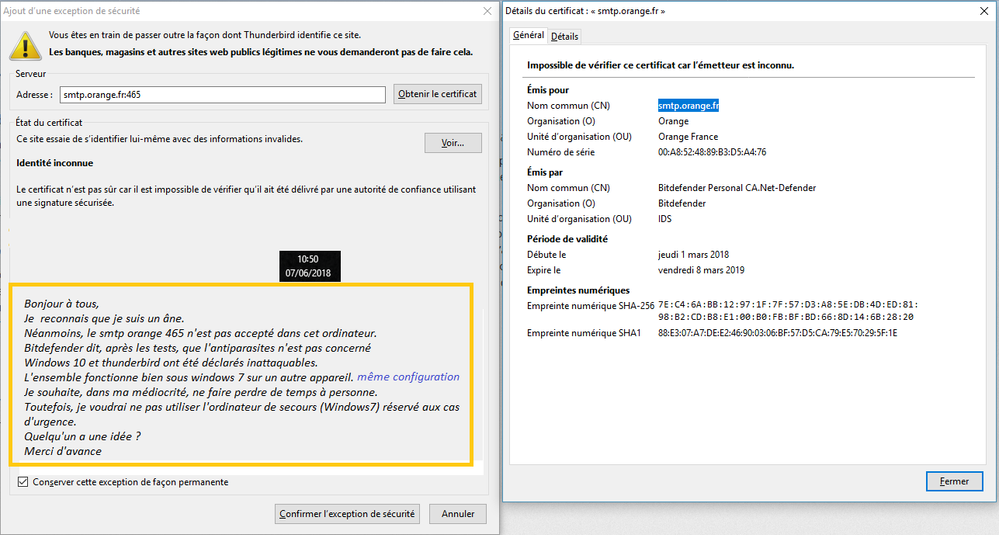This screenshot has width=999, height=535.
Task: Click the Période de validité heading
Action: point(567,239)
